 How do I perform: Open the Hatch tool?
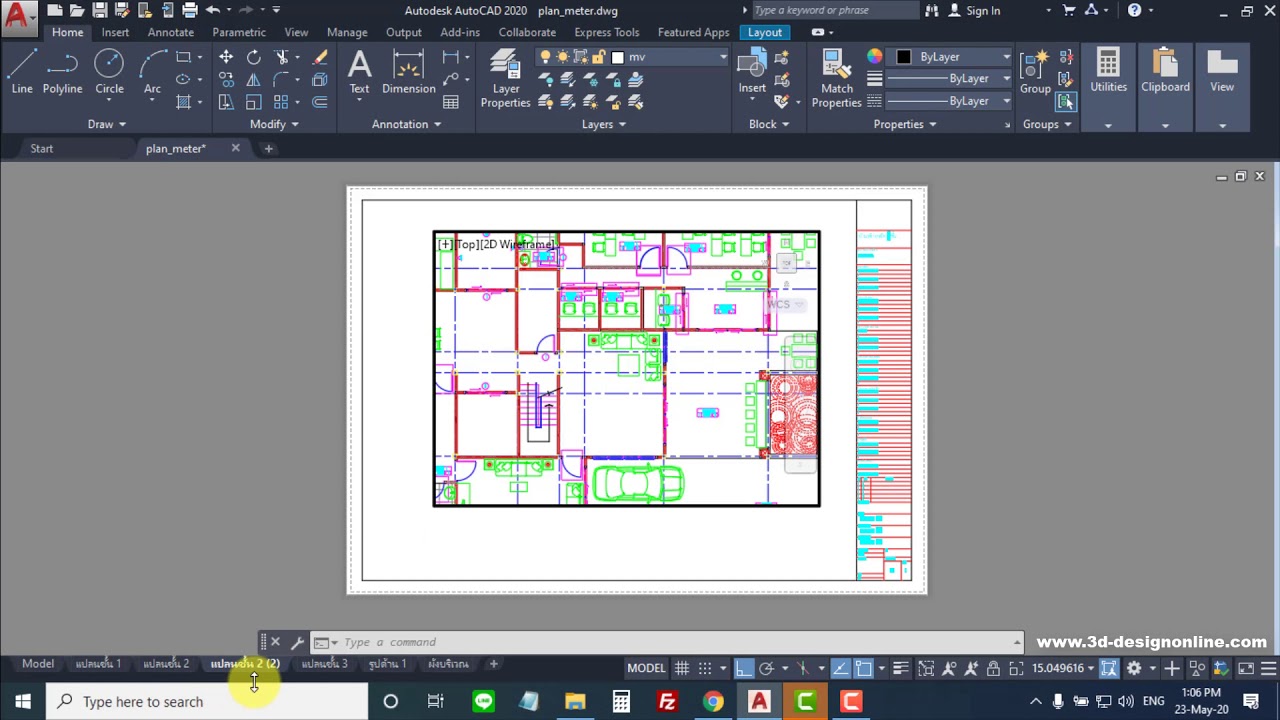(184, 102)
